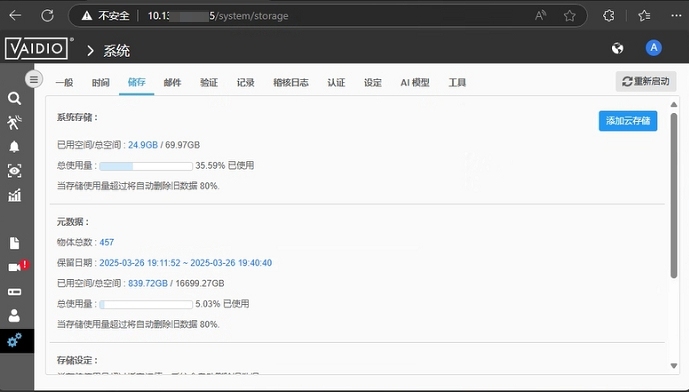Select the 储存 tab

point(136,82)
